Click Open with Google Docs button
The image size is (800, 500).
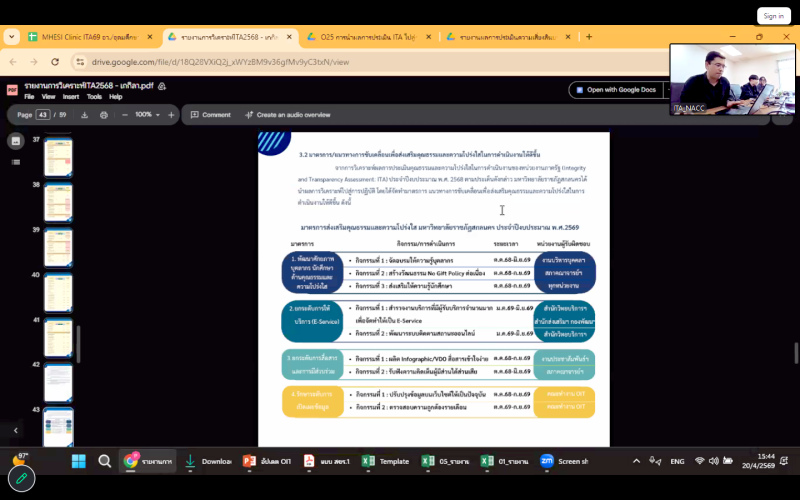point(614,89)
